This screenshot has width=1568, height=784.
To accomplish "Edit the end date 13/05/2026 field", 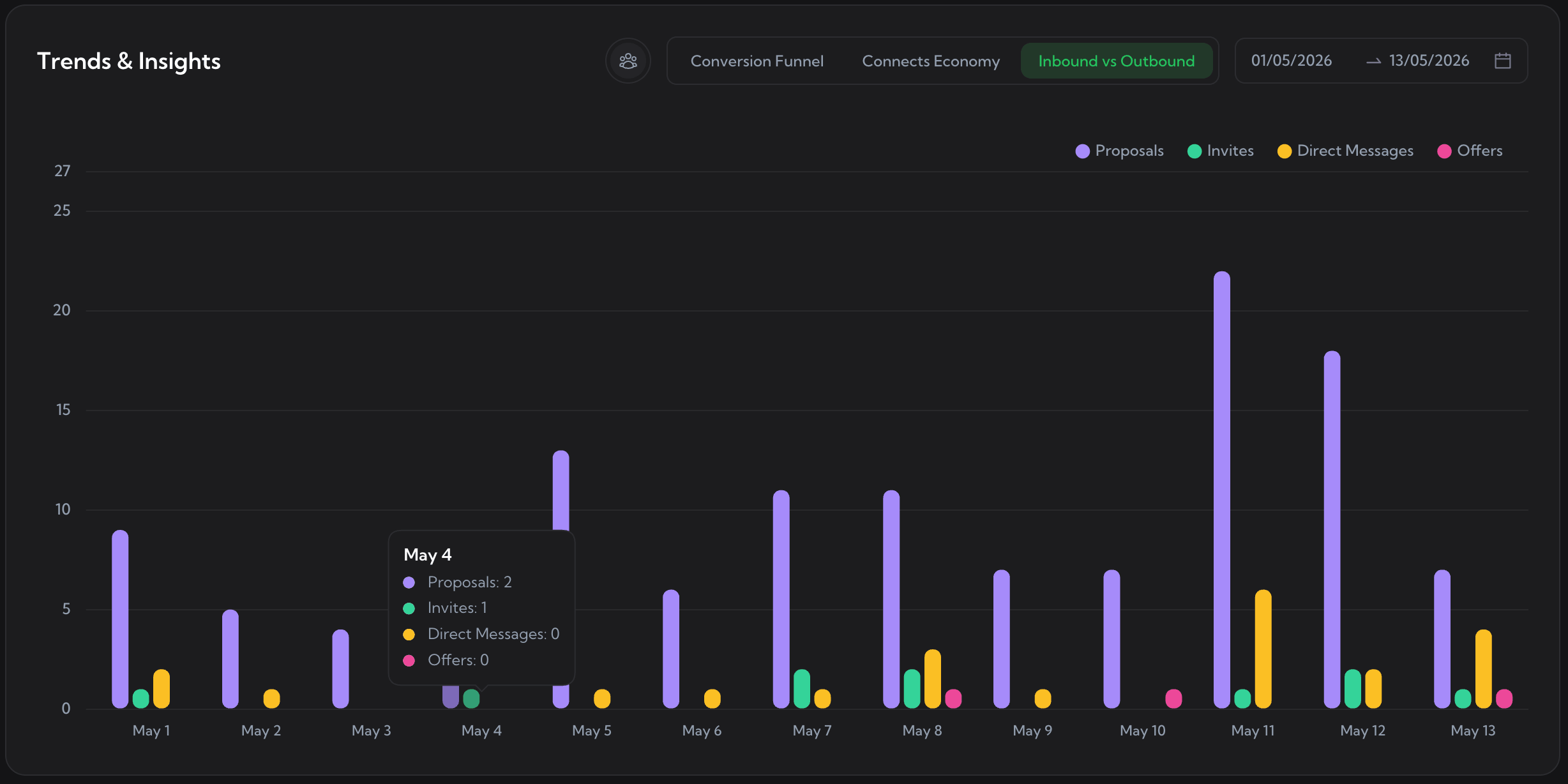I will click(1429, 61).
